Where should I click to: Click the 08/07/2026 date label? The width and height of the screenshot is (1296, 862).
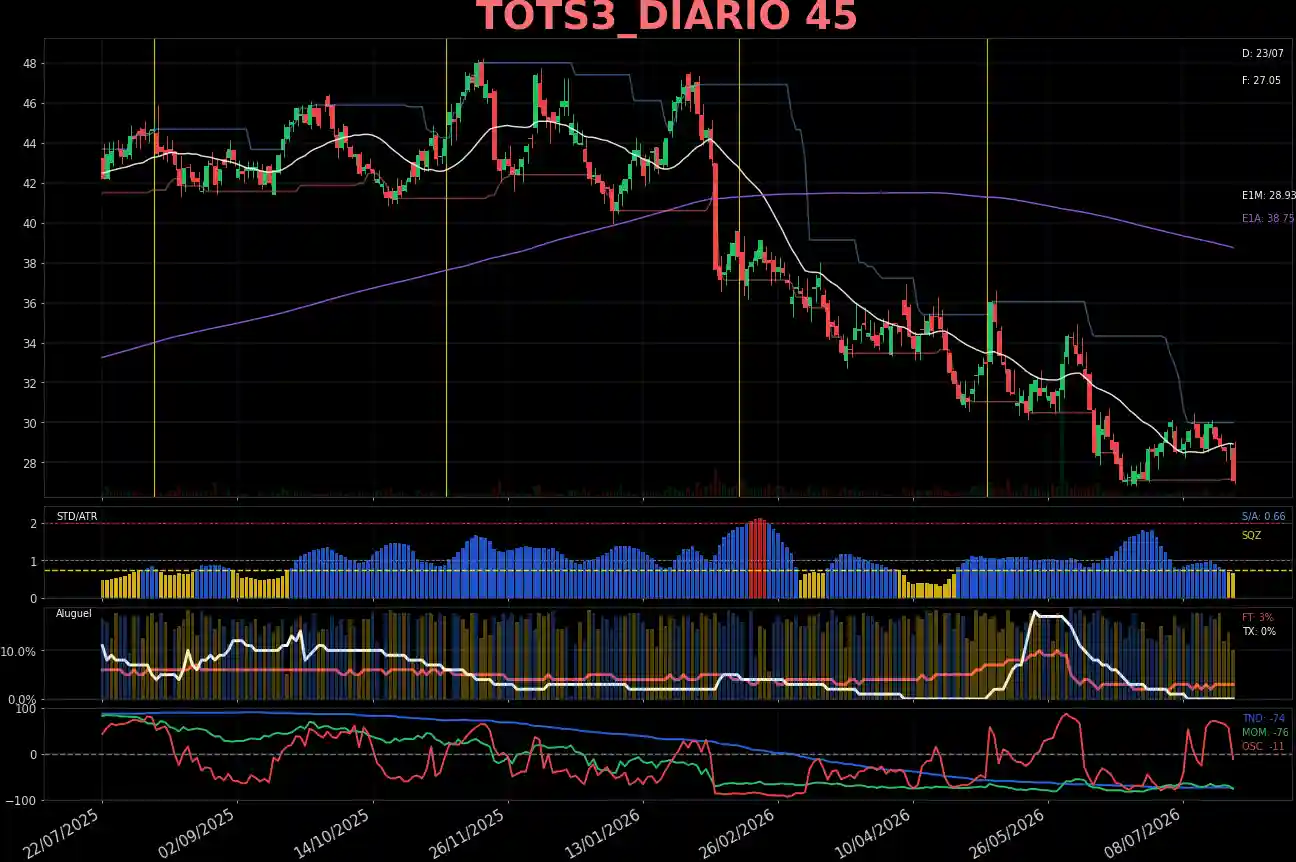click(x=1145, y=833)
